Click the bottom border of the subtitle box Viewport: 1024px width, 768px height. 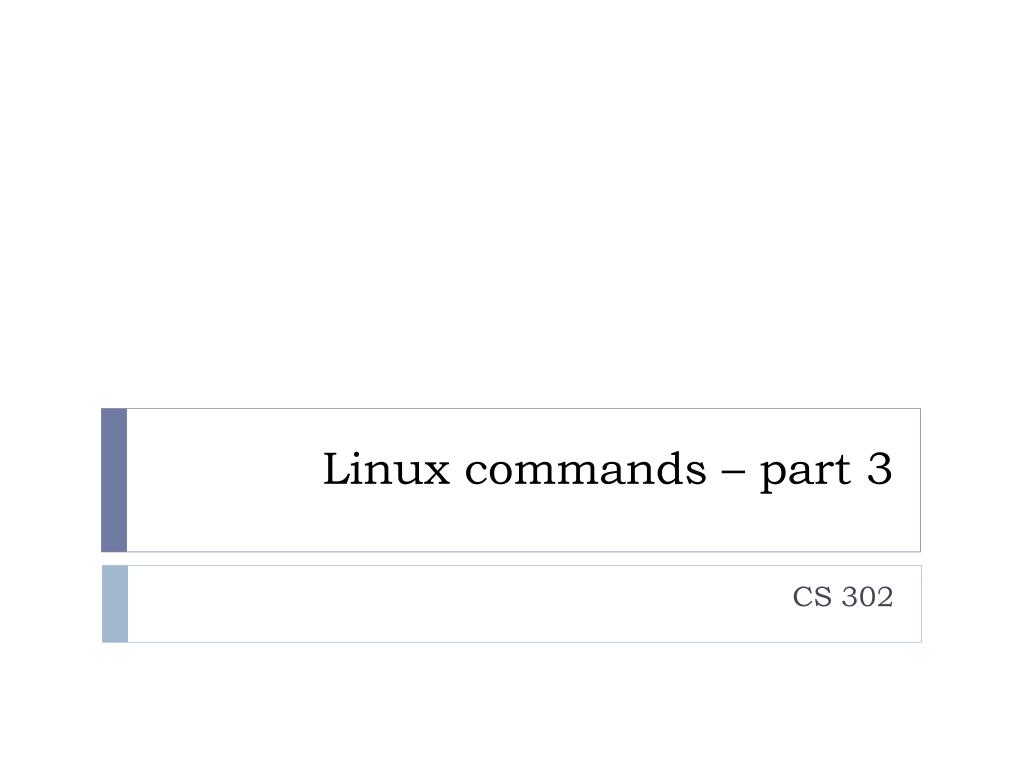click(522, 642)
